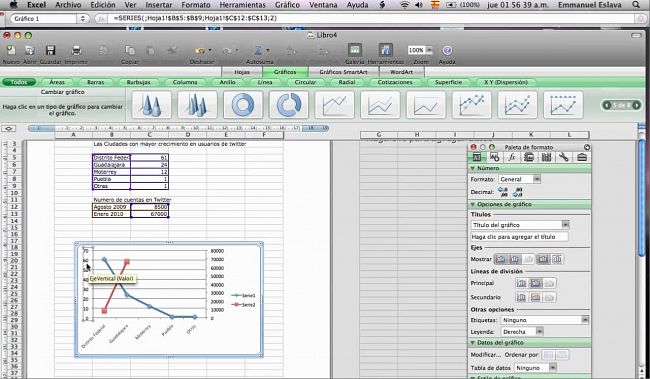
Task: Click the Imprimir printer icon
Action: point(76,51)
